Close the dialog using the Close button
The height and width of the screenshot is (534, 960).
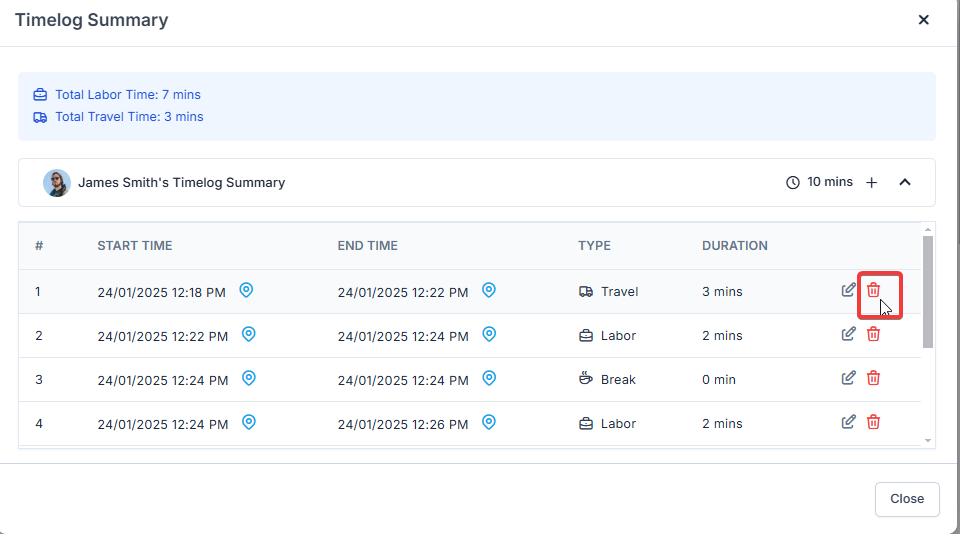click(x=907, y=499)
